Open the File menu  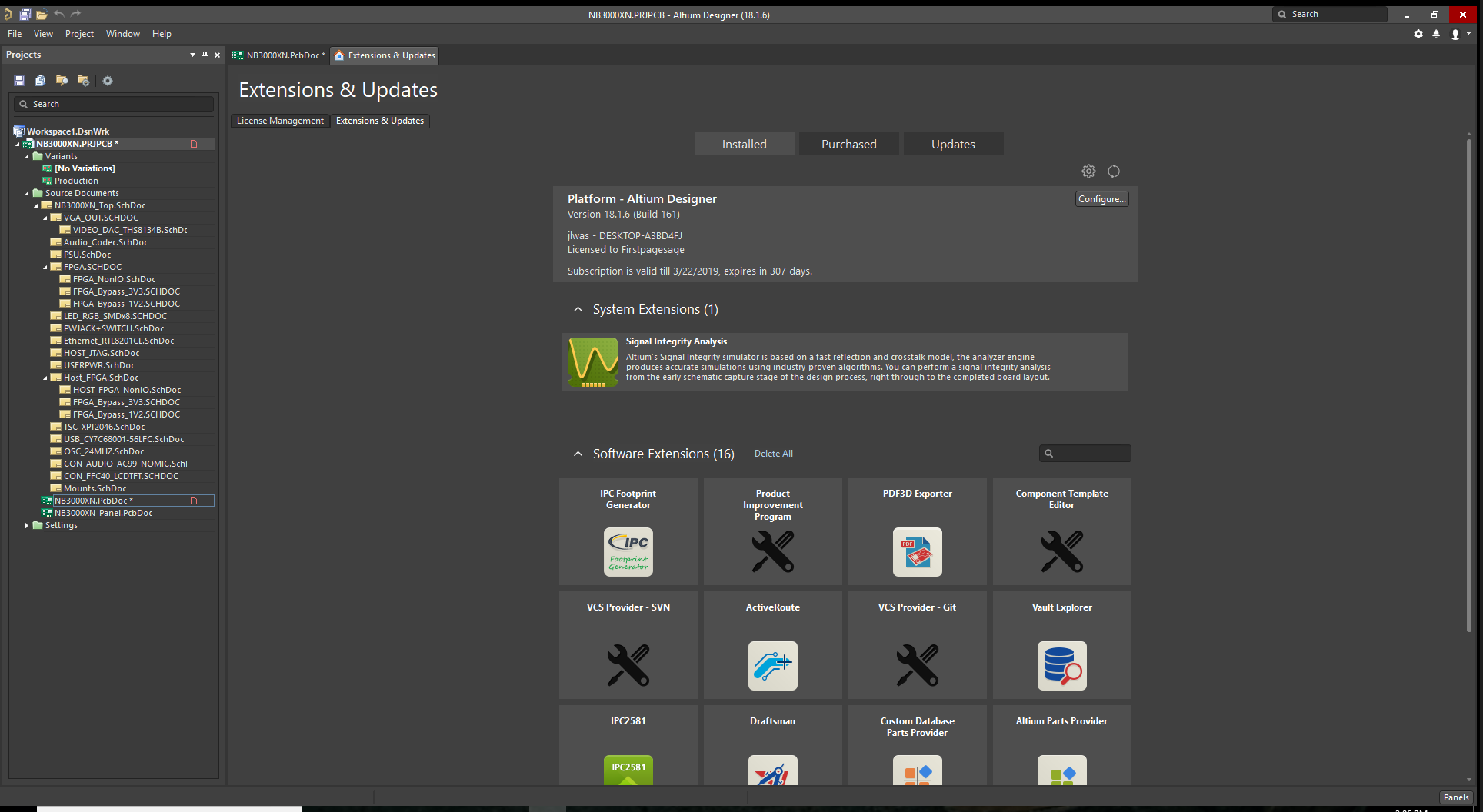pos(15,34)
